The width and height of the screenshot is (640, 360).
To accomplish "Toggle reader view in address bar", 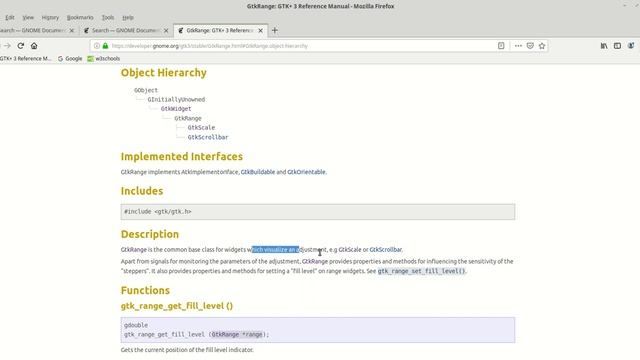I will [x=501, y=46].
